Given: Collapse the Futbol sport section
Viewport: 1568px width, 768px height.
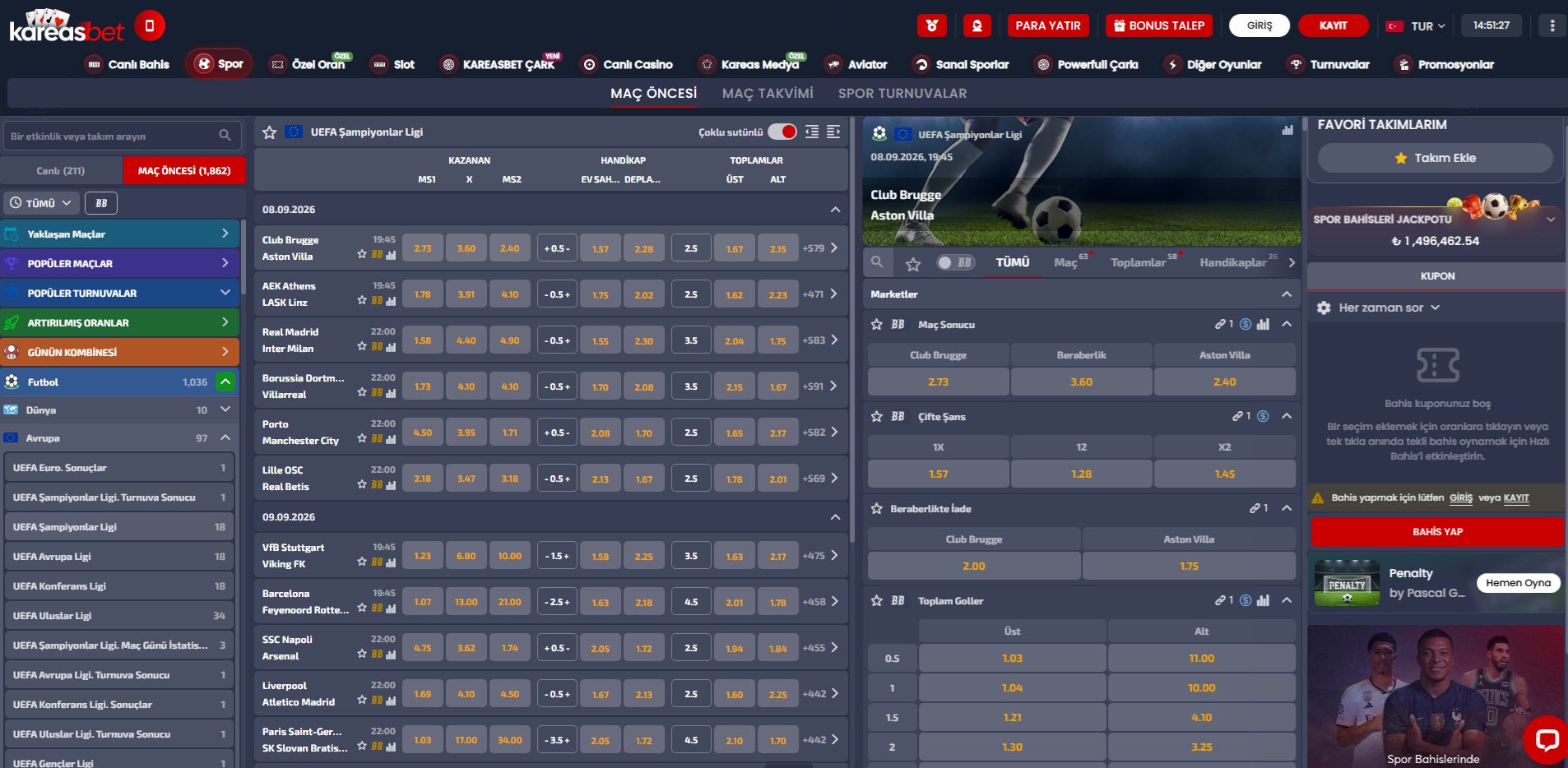Looking at the screenshot, I should click(x=225, y=382).
